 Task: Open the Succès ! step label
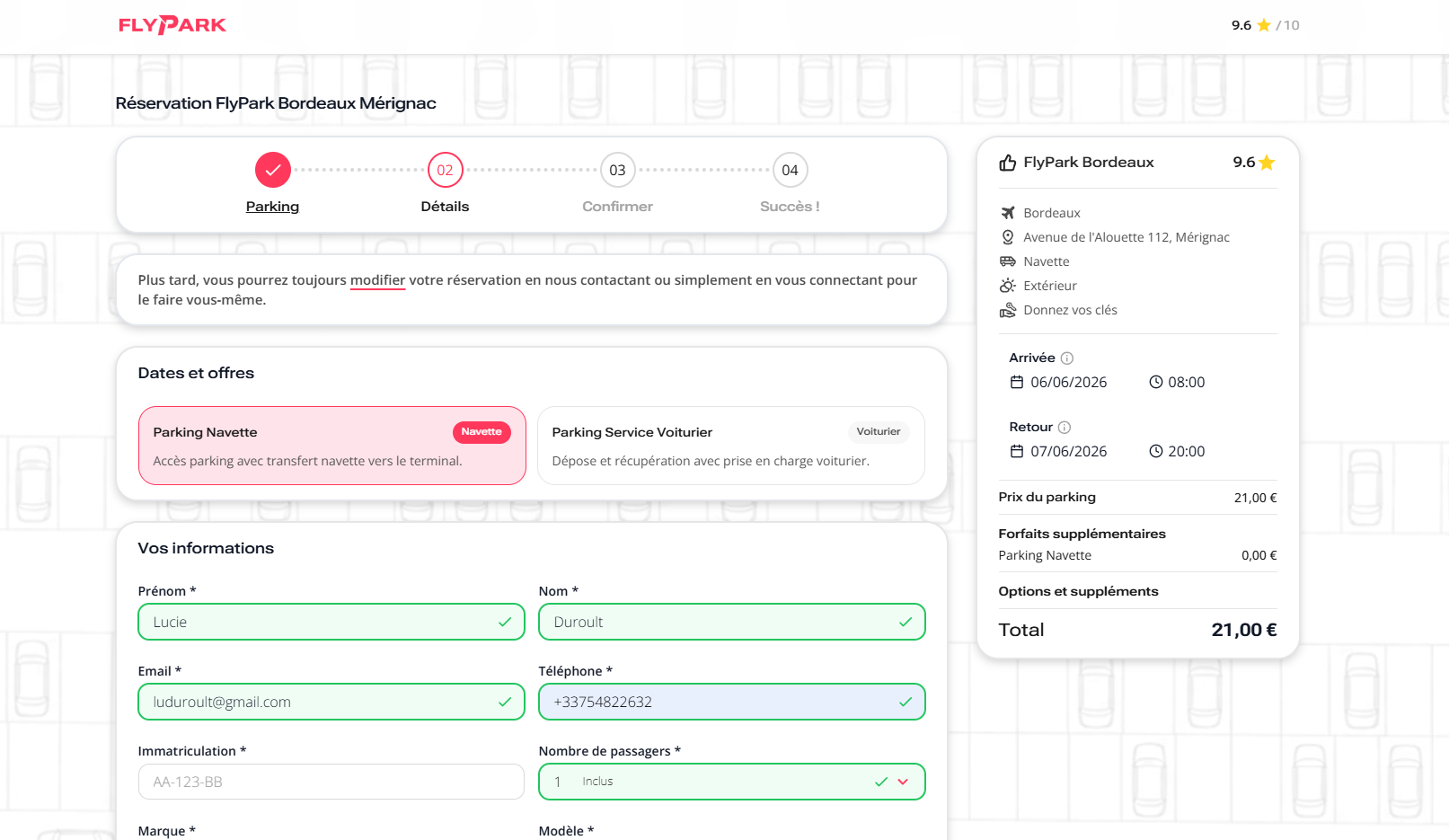coord(790,207)
